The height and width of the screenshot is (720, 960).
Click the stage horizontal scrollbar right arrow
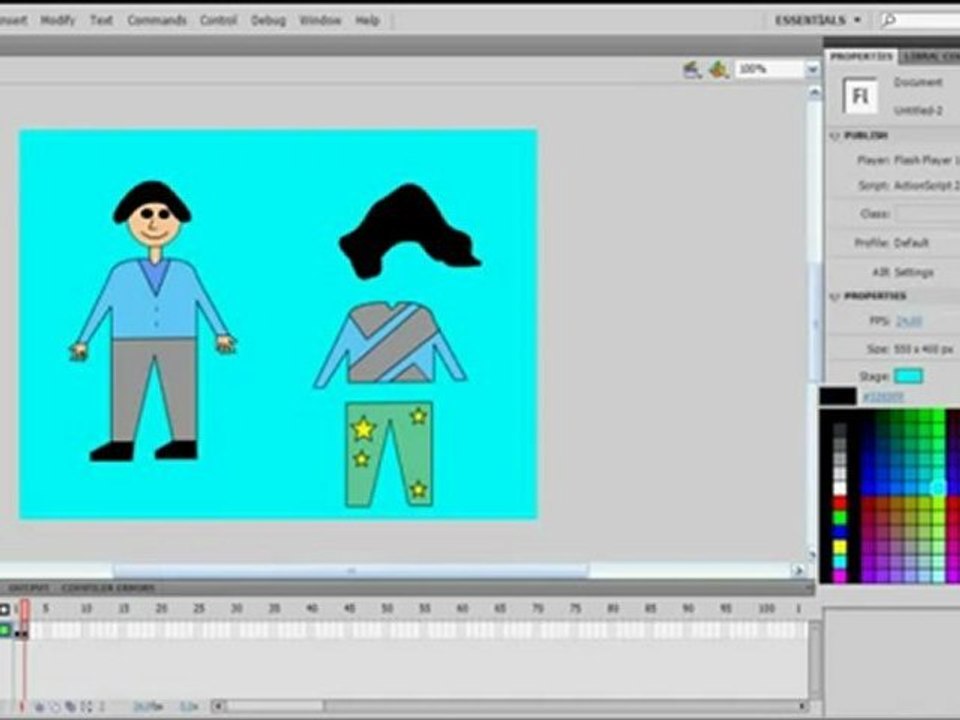(797, 571)
